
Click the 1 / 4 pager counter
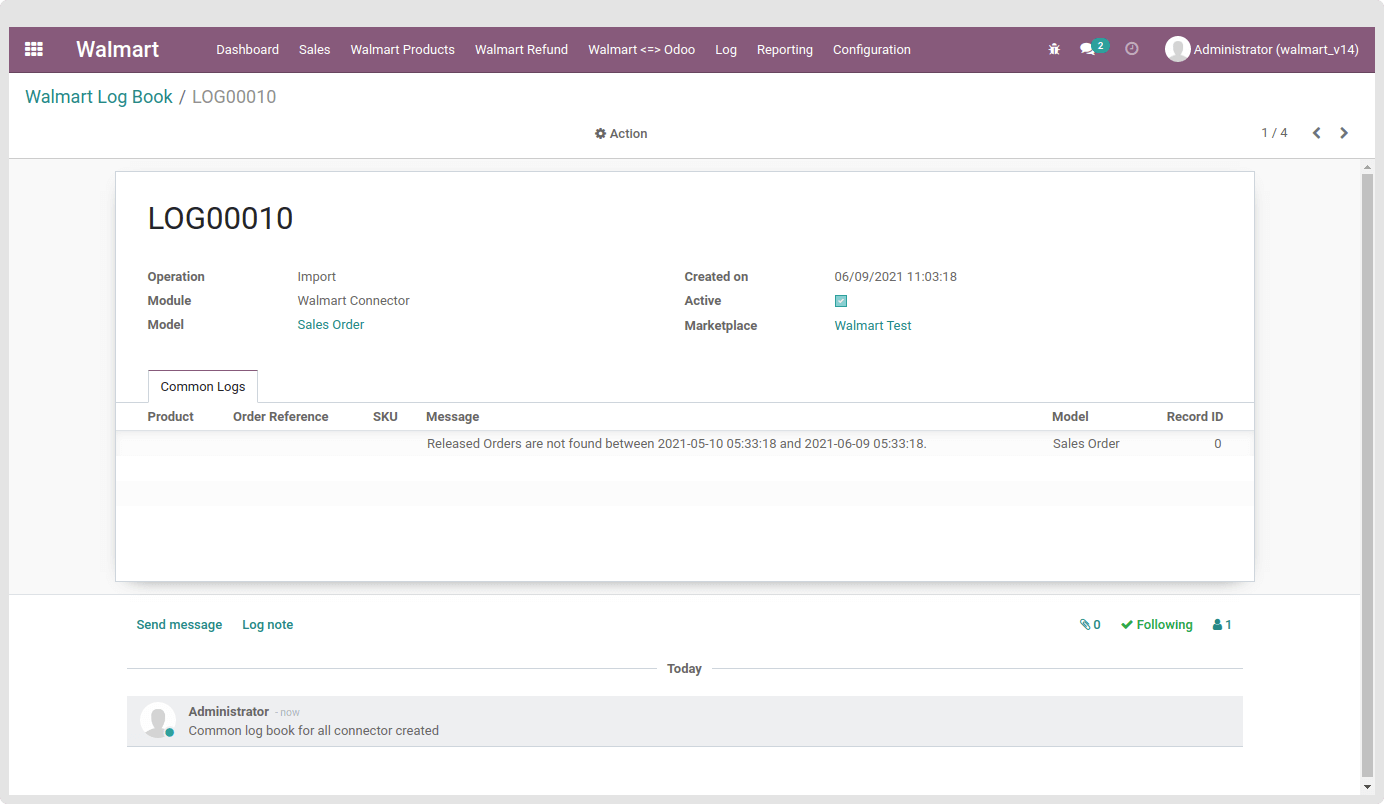(x=1274, y=133)
